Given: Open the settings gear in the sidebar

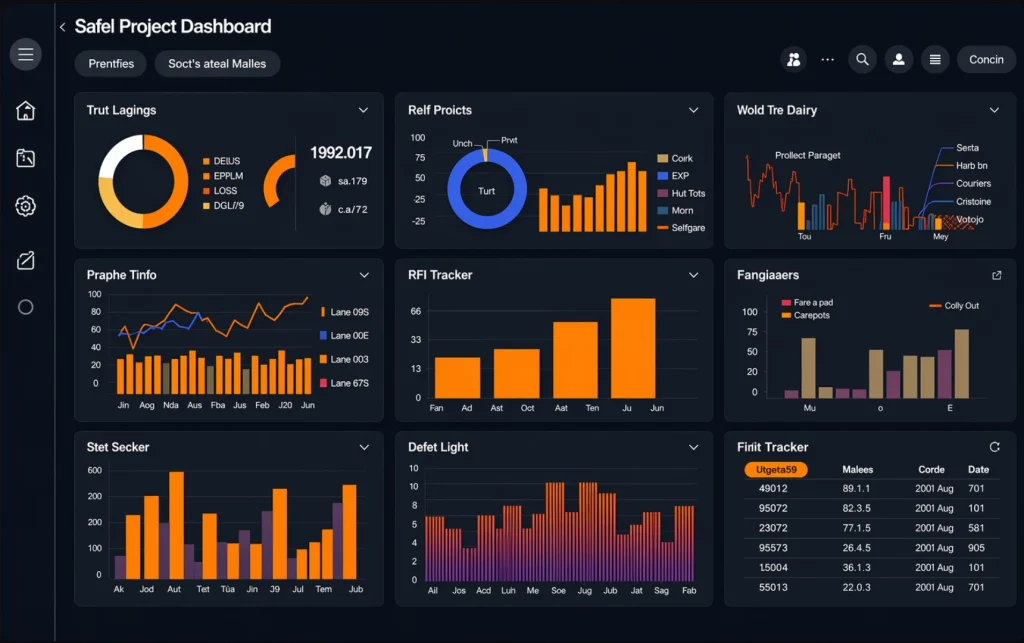Looking at the screenshot, I should (26, 207).
